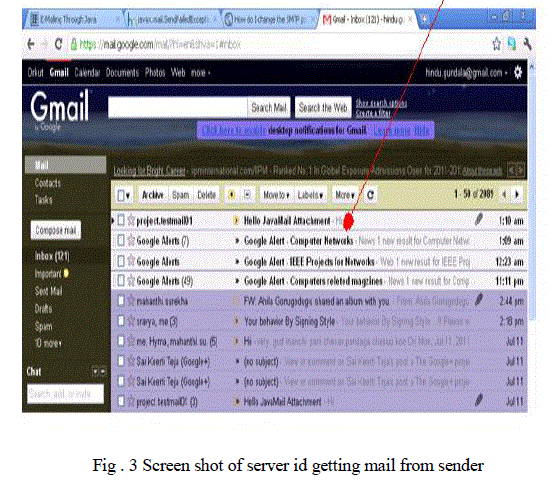Refresh inbox using toolbar refresh icon
The width and height of the screenshot is (553, 481).
[x=370, y=195]
